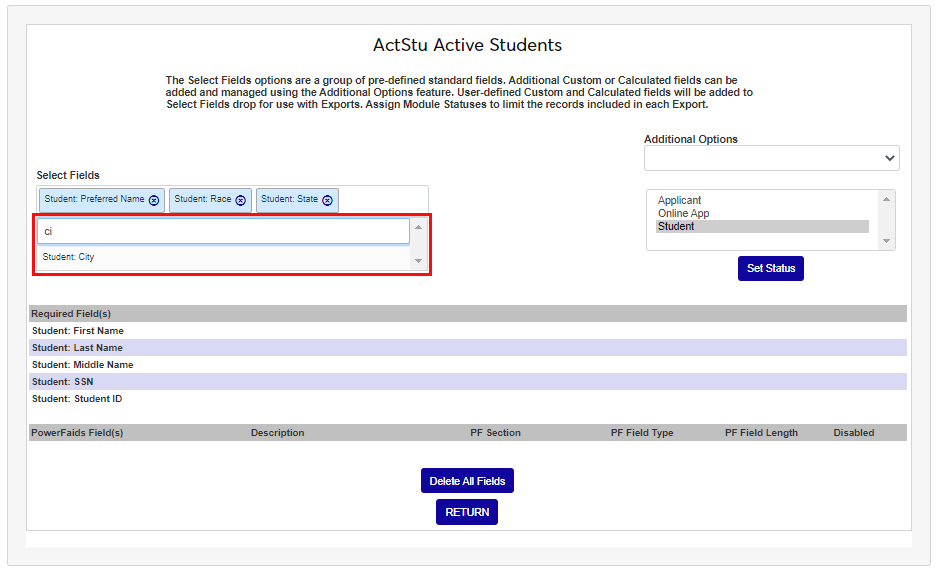Focus the field search box containing "ci"
936x571 pixels.
(x=223, y=231)
